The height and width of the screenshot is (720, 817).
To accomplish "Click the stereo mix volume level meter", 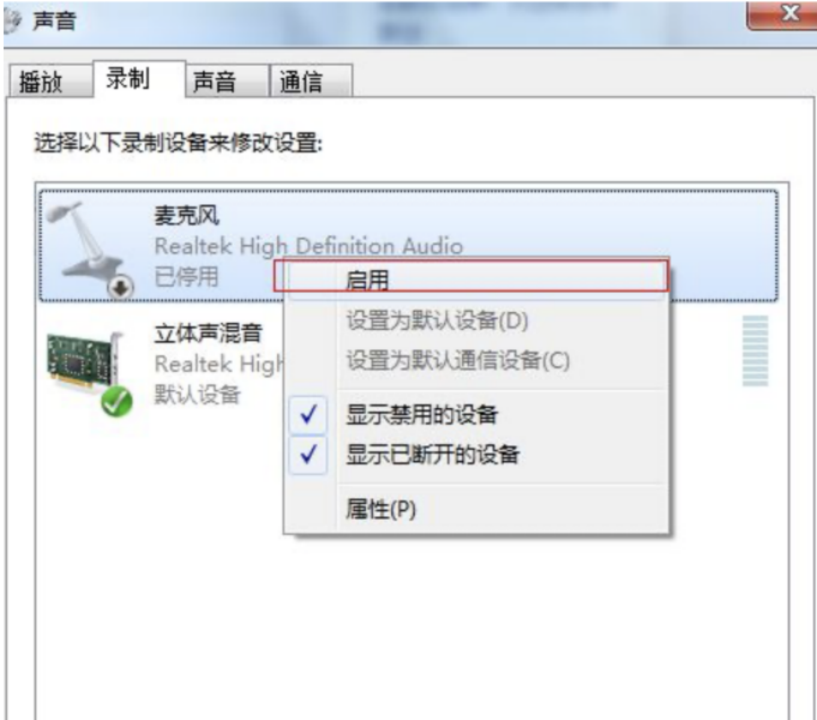I will [x=754, y=351].
